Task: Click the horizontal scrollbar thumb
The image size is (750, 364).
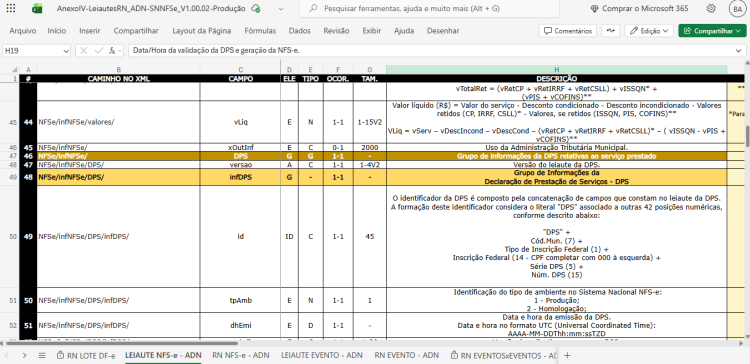Action: click(x=121, y=343)
